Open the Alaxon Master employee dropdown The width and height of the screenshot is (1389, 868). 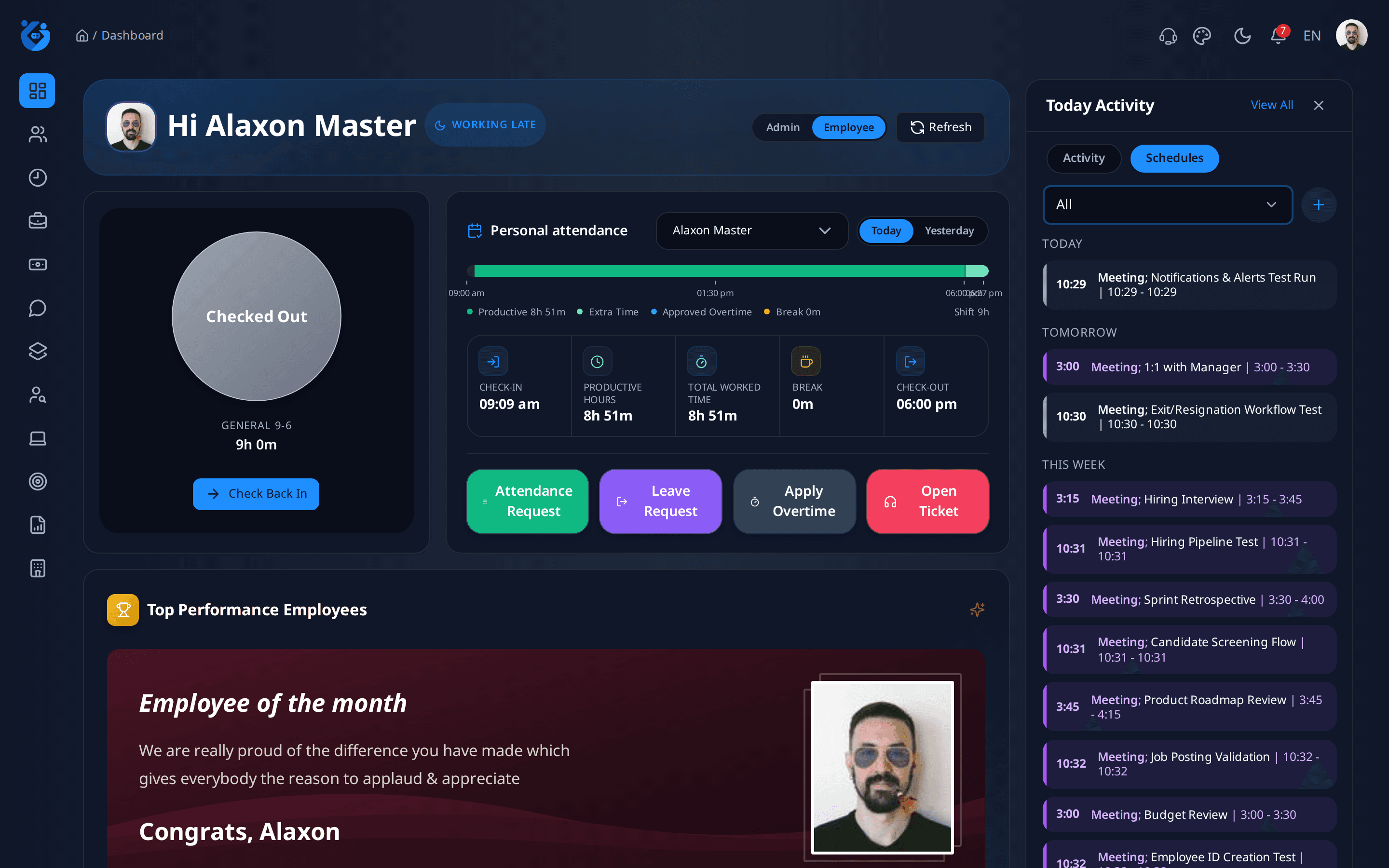coord(751,231)
